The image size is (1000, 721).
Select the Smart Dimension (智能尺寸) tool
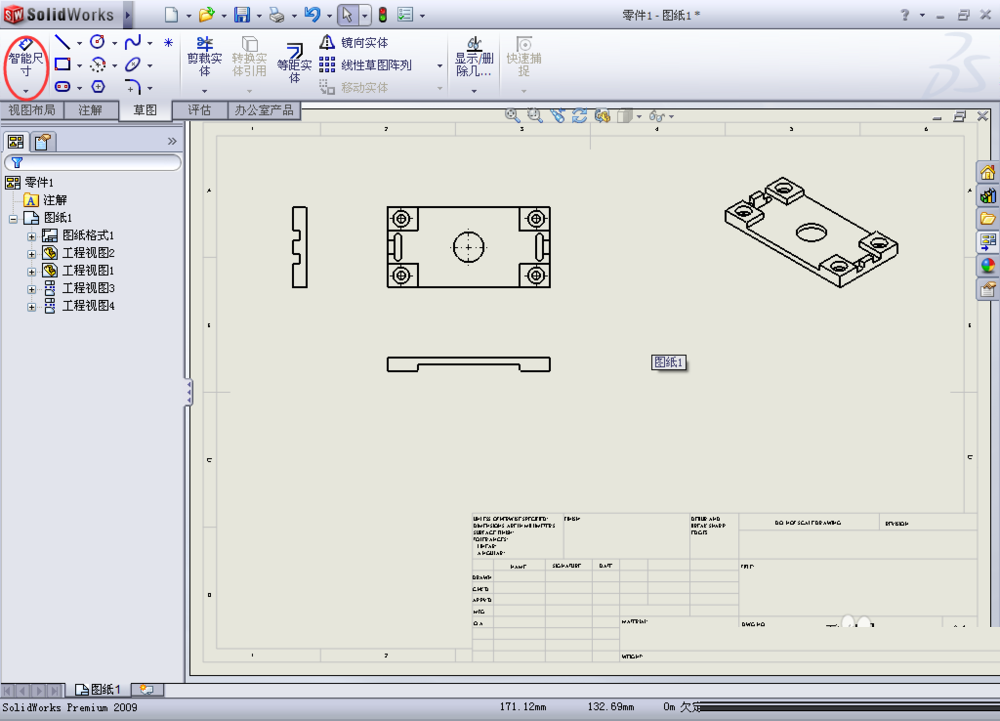[x=26, y=59]
